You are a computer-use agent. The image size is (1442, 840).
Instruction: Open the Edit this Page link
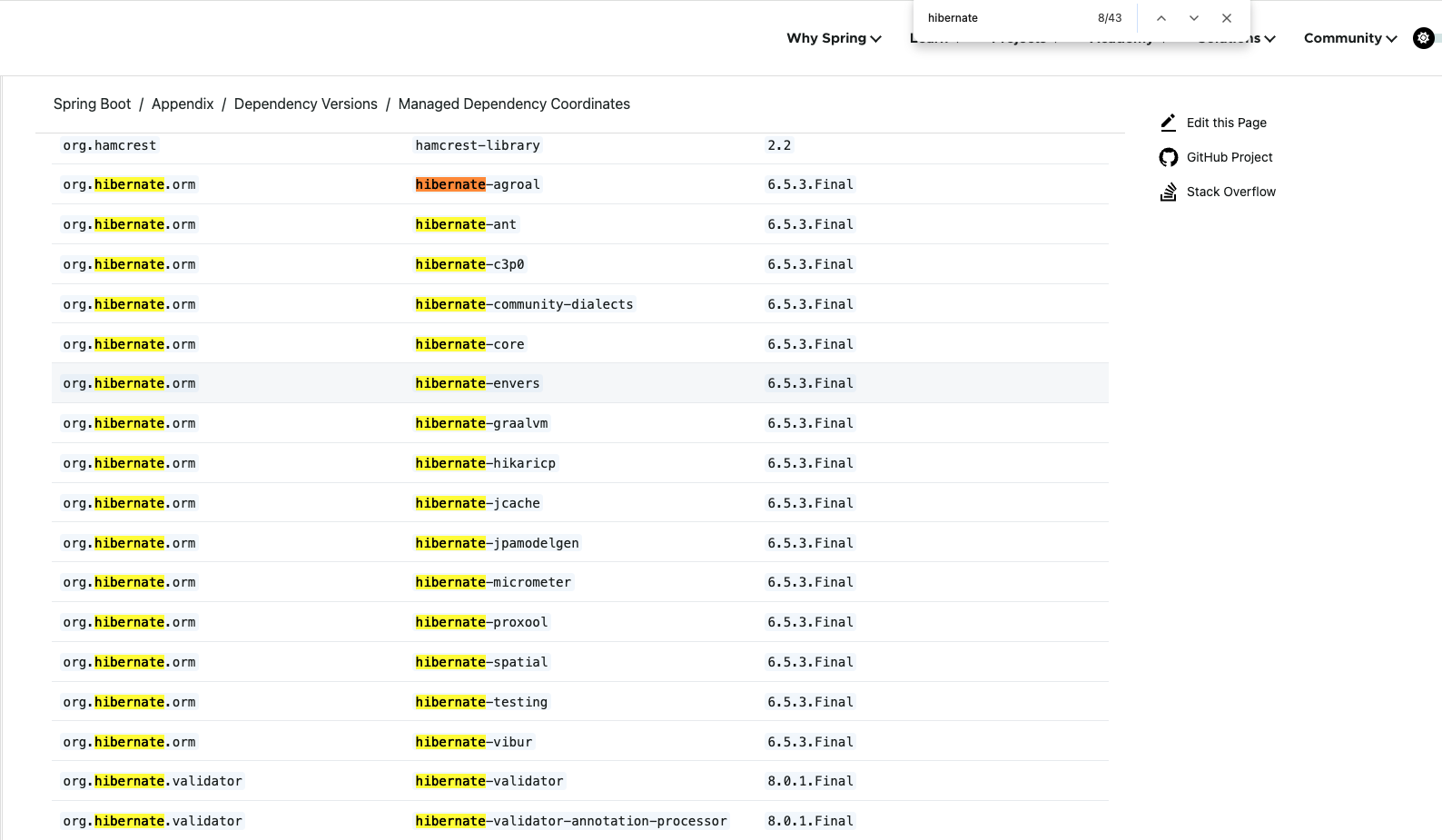click(1226, 123)
